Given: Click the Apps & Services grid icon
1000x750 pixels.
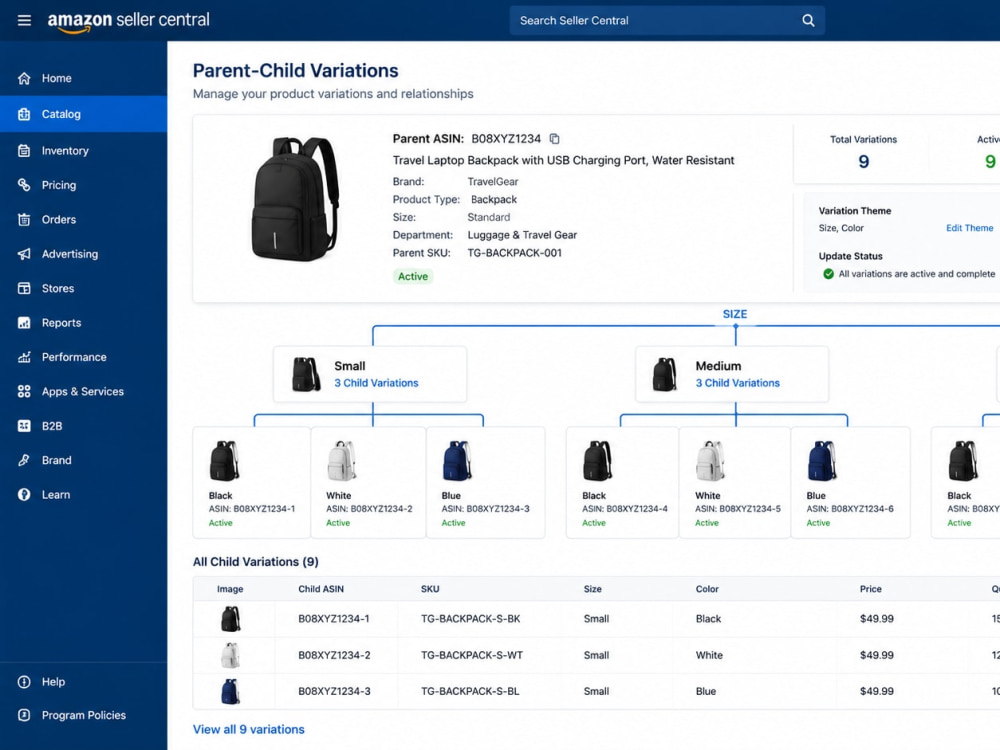Looking at the screenshot, I should 24,392.
